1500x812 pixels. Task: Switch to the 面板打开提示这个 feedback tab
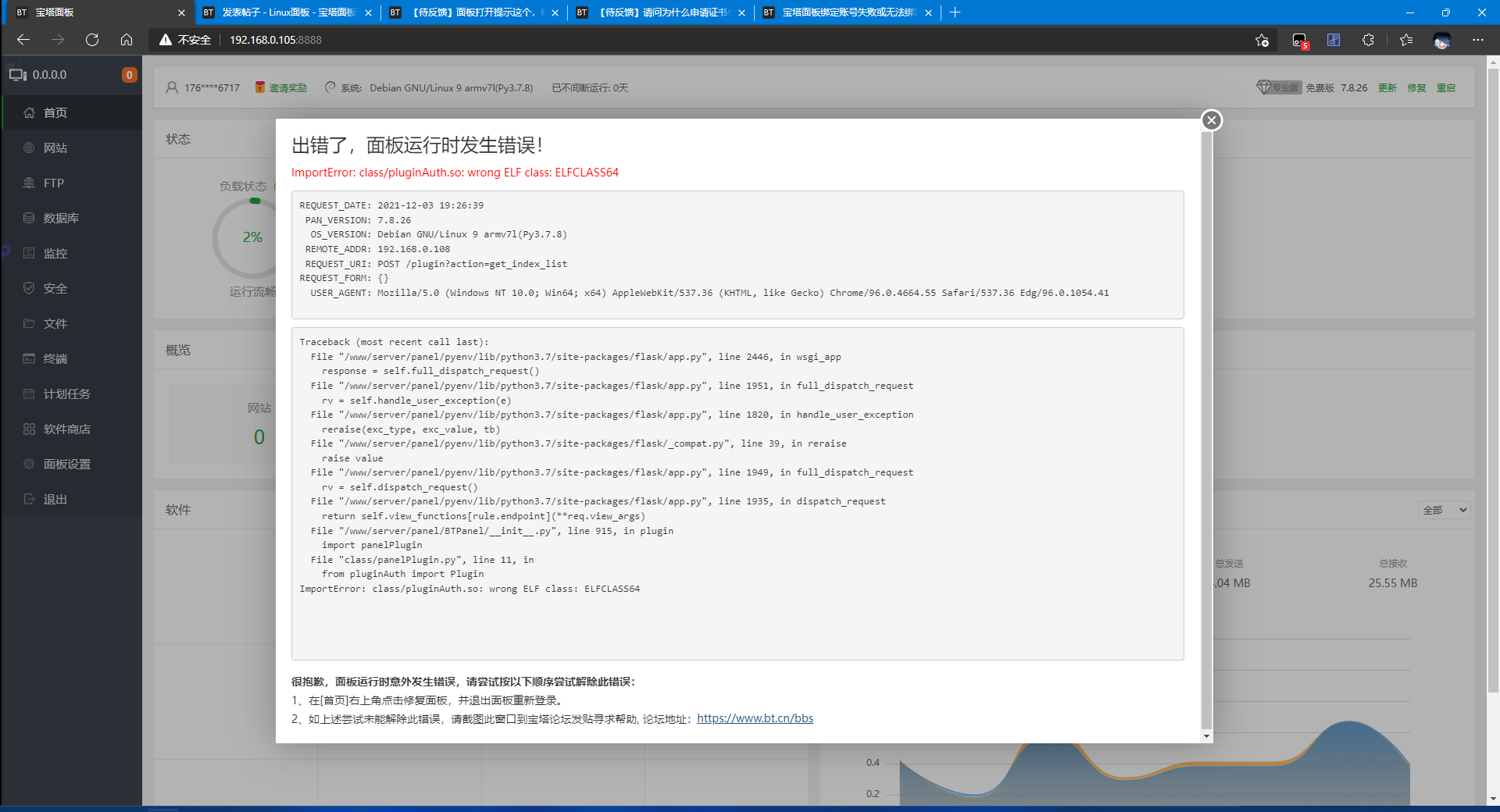click(x=473, y=12)
